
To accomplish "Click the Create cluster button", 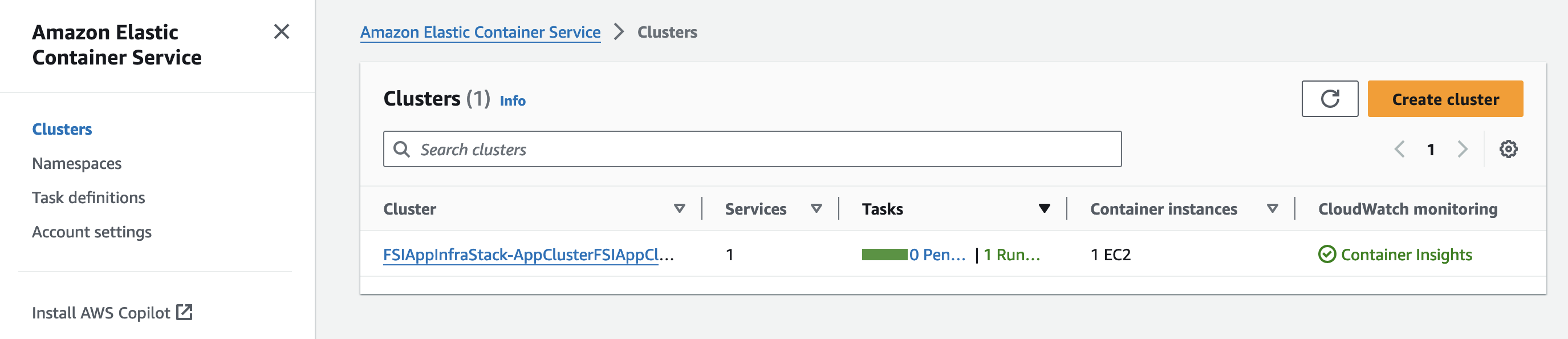I will [1445, 99].
